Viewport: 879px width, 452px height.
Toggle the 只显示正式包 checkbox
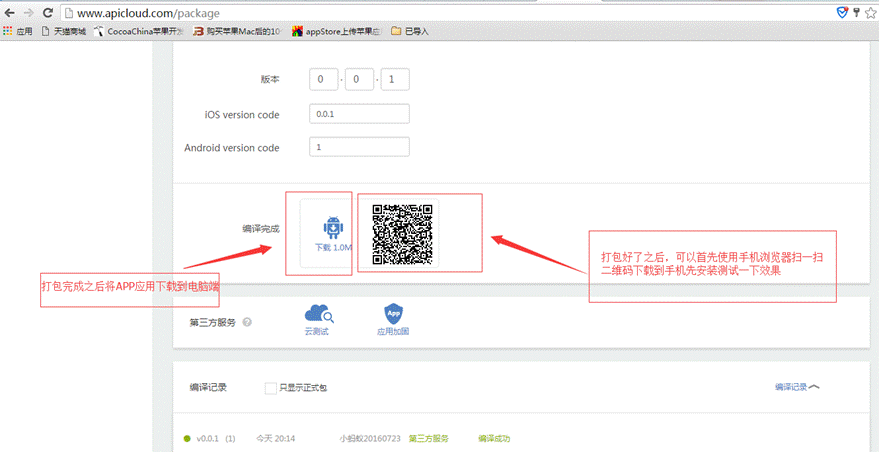click(271, 388)
